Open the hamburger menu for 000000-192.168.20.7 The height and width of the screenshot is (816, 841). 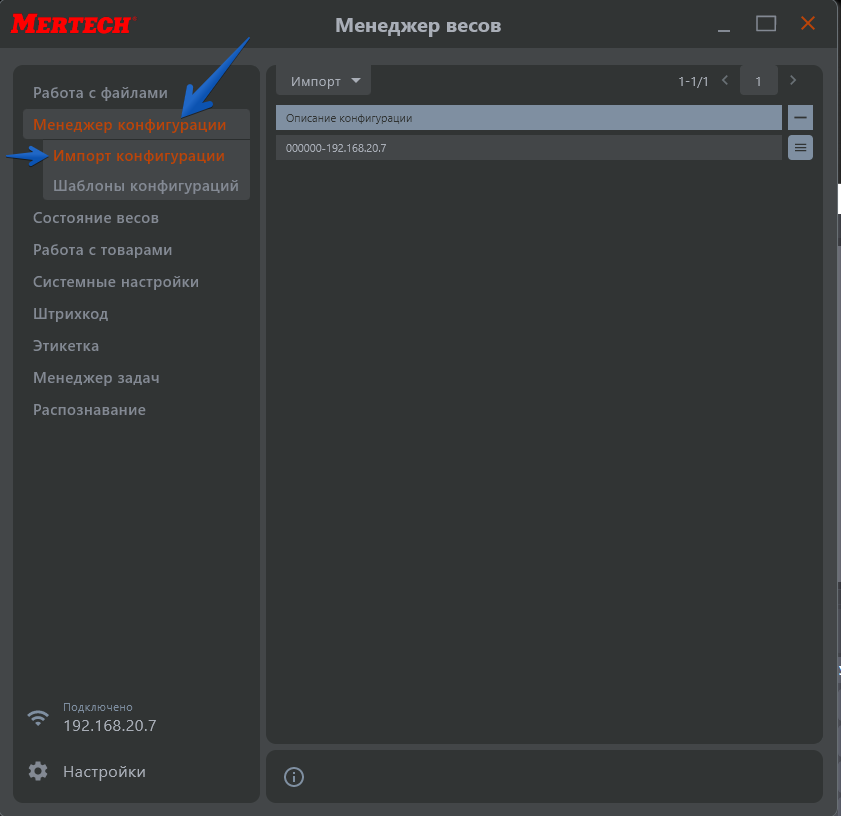pyautogui.click(x=800, y=148)
